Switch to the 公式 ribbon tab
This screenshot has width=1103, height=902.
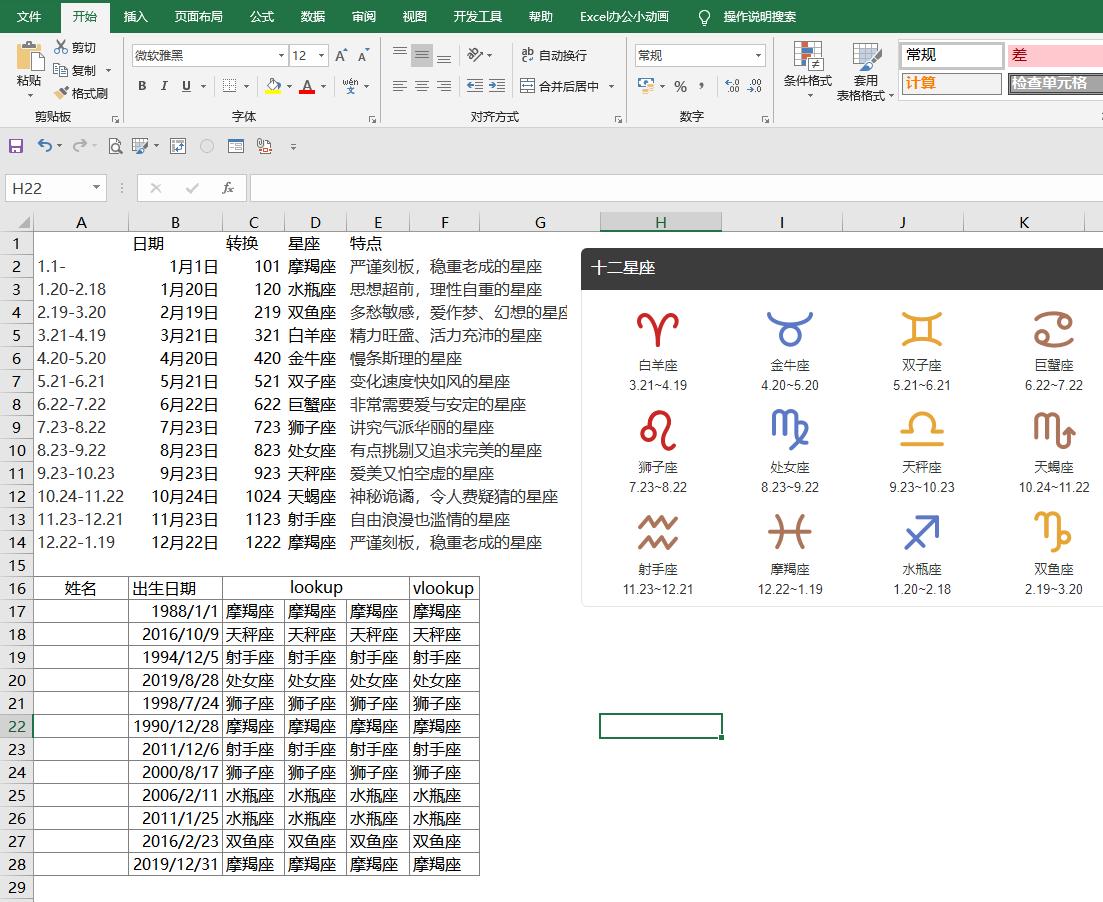click(x=261, y=16)
